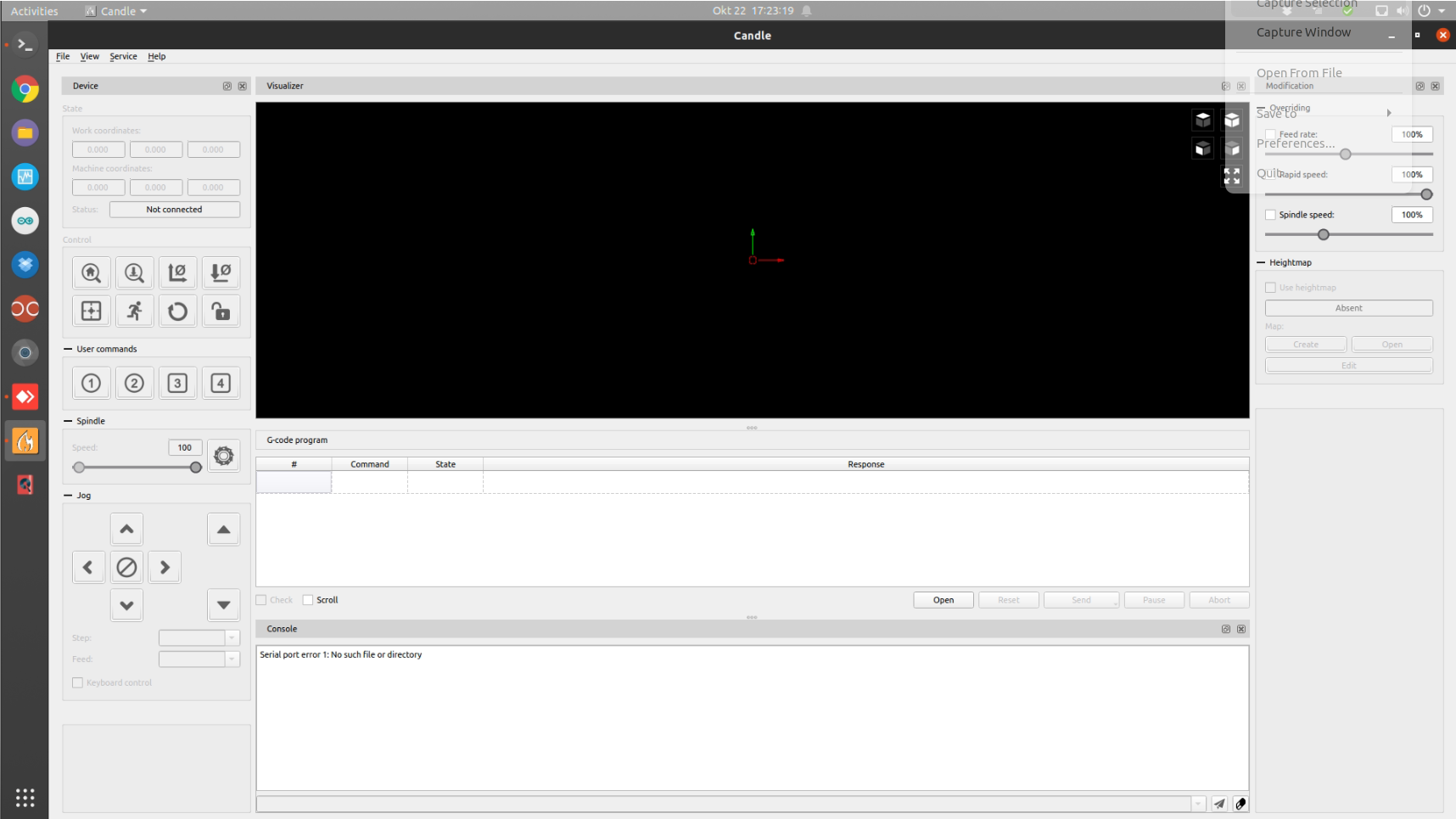Open the Help menu
This screenshot has width=1456, height=819.
(156, 56)
